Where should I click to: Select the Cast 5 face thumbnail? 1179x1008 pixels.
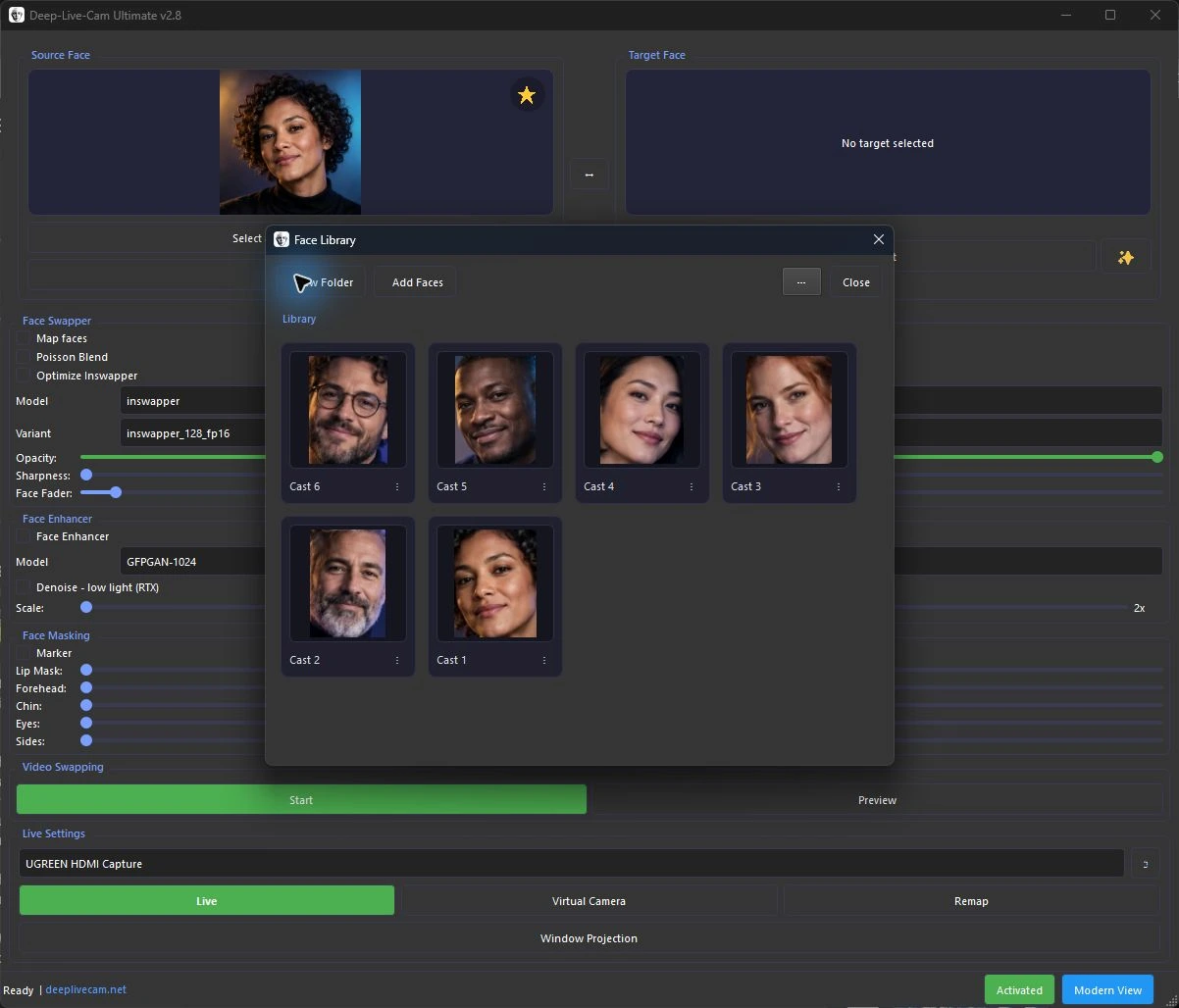pos(495,410)
